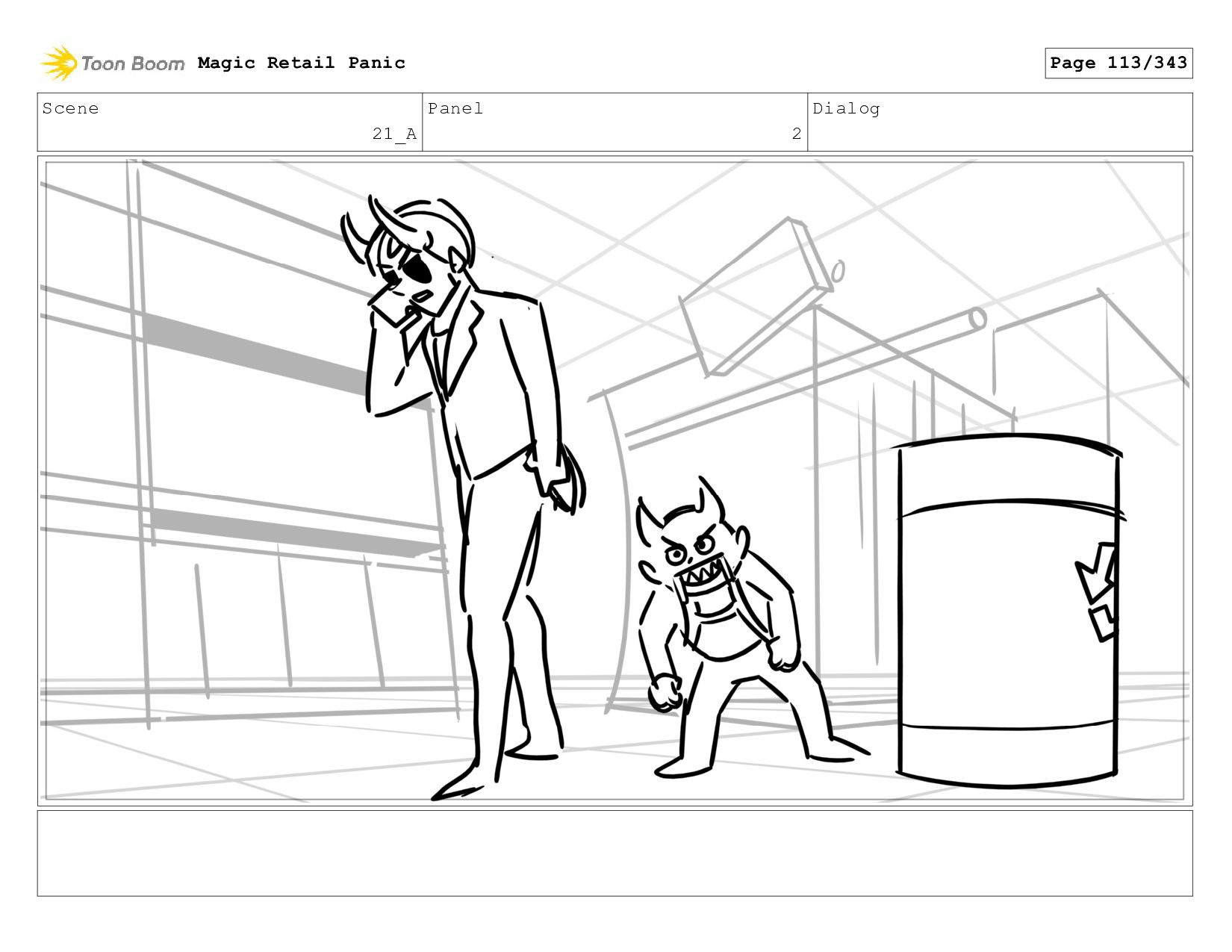Click the Toon Boom logo
Screen dimensions: 1232x952
112,63
